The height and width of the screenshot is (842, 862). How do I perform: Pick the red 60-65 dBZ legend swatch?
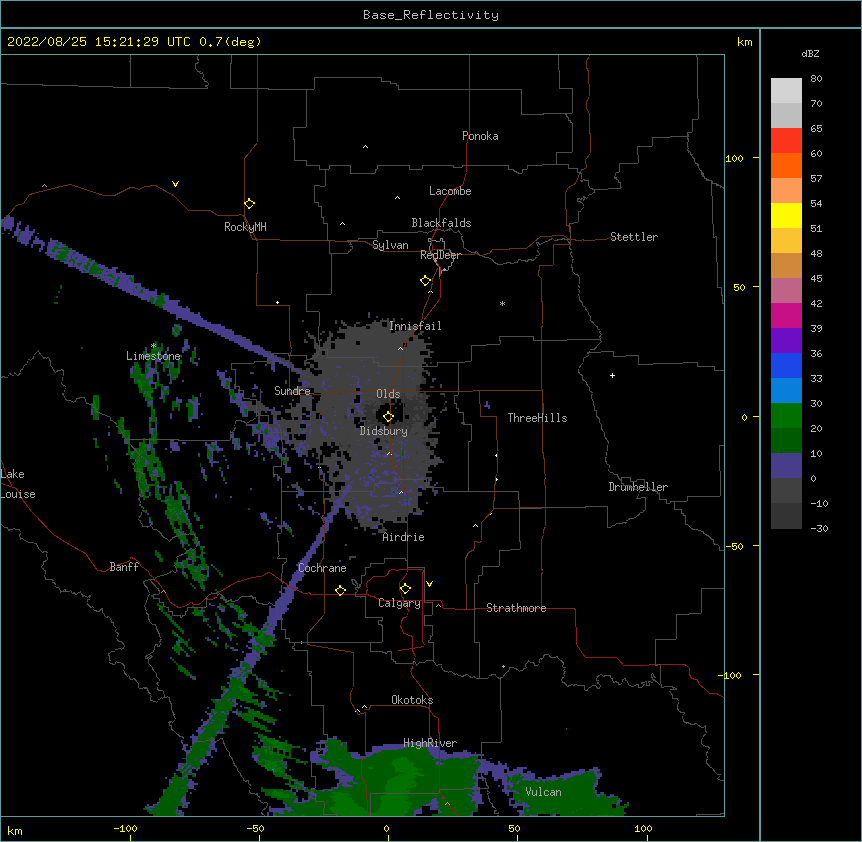(x=786, y=141)
